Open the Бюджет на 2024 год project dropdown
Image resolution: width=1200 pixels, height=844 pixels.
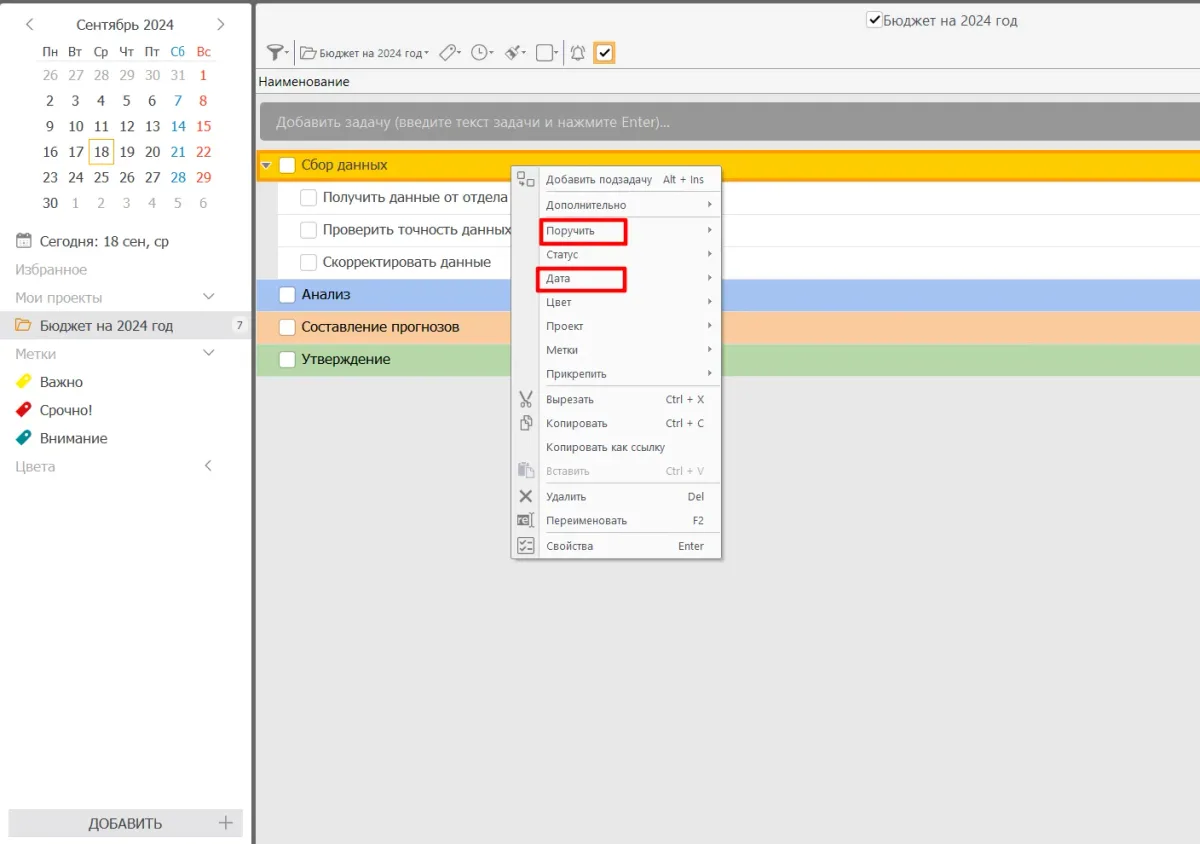366,53
